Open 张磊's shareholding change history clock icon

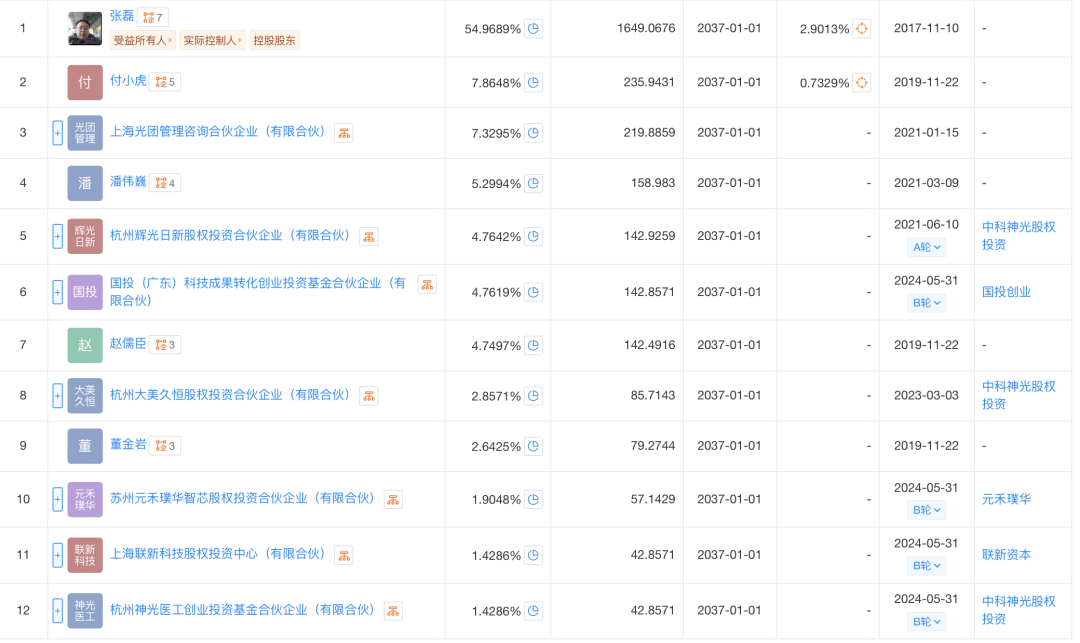click(533, 28)
